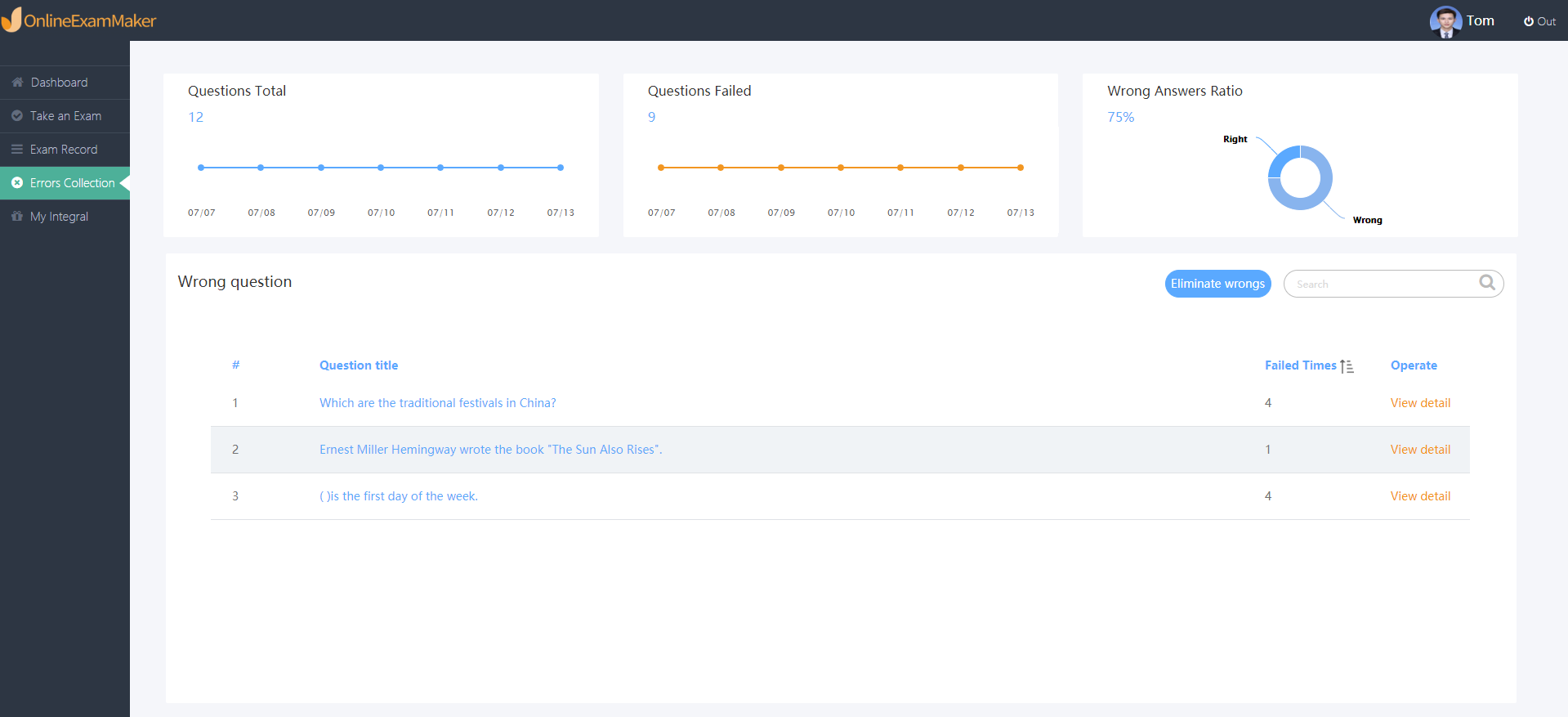The image size is (1568, 717).
Task: Click the Operate column header
Action: tap(1414, 365)
